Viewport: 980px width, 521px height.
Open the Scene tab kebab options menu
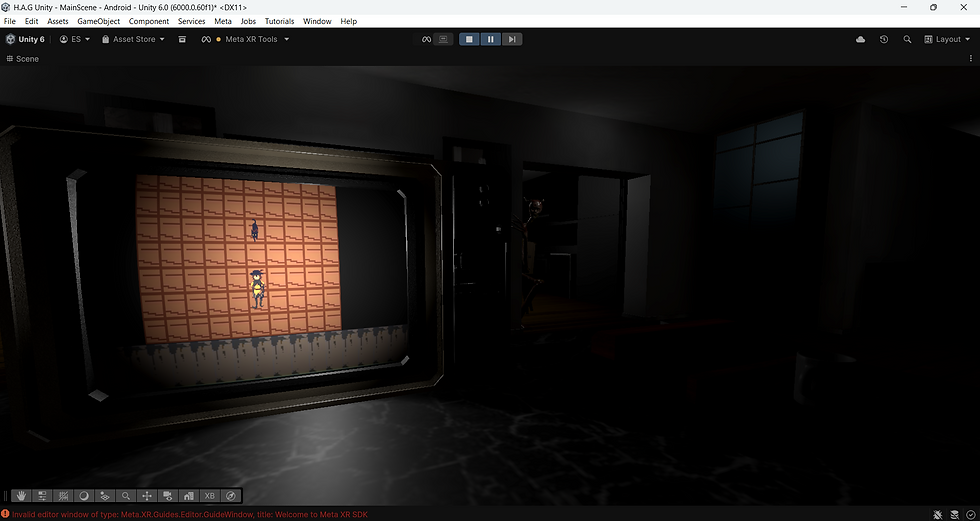coord(971,58)
